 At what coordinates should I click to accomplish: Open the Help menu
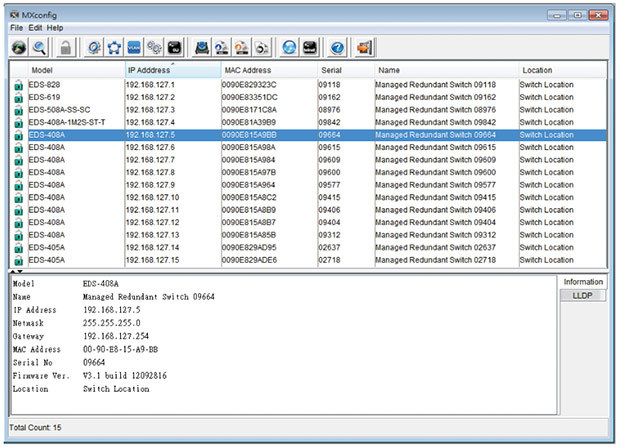(x=57, y=27)
